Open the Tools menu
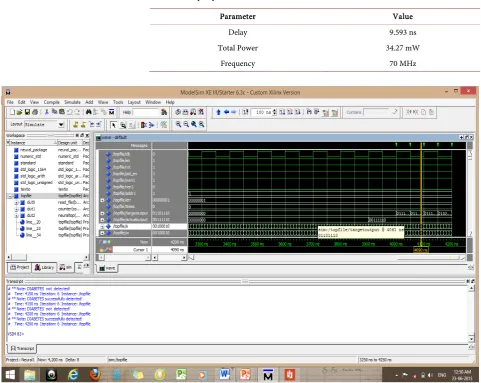481x383 pixels. 118,102
